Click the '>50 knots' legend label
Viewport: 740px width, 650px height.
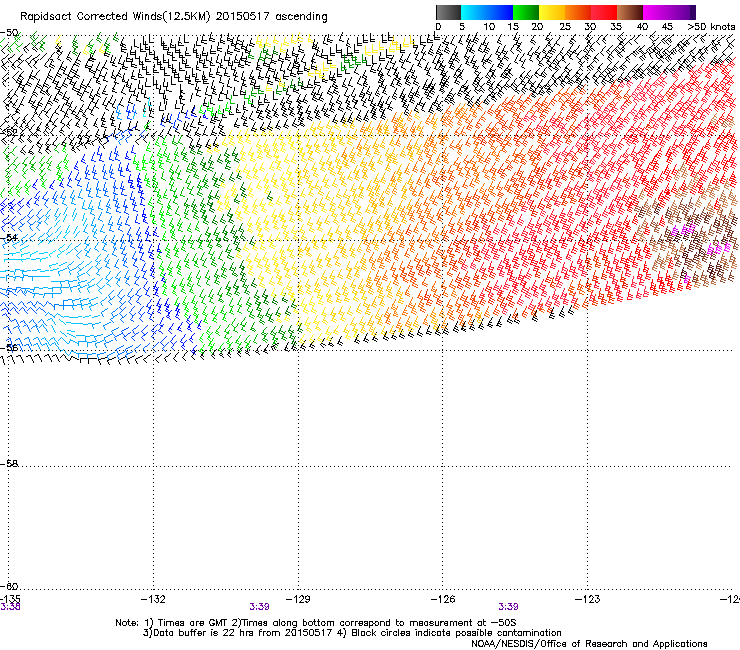711,27
